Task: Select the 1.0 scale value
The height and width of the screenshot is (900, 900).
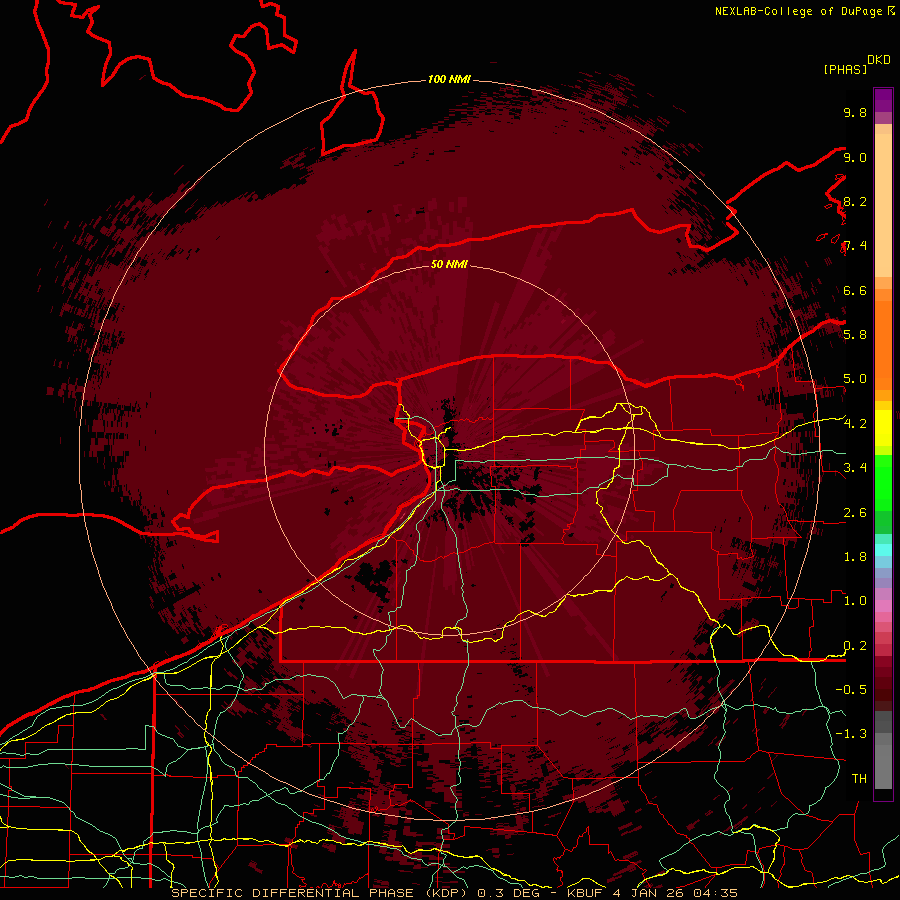Action: (855, 601)
